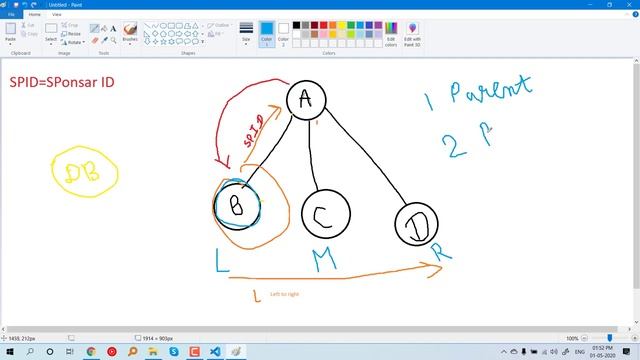
Task: Open Visual Studio Code from the taskbar
Action: 215,351
